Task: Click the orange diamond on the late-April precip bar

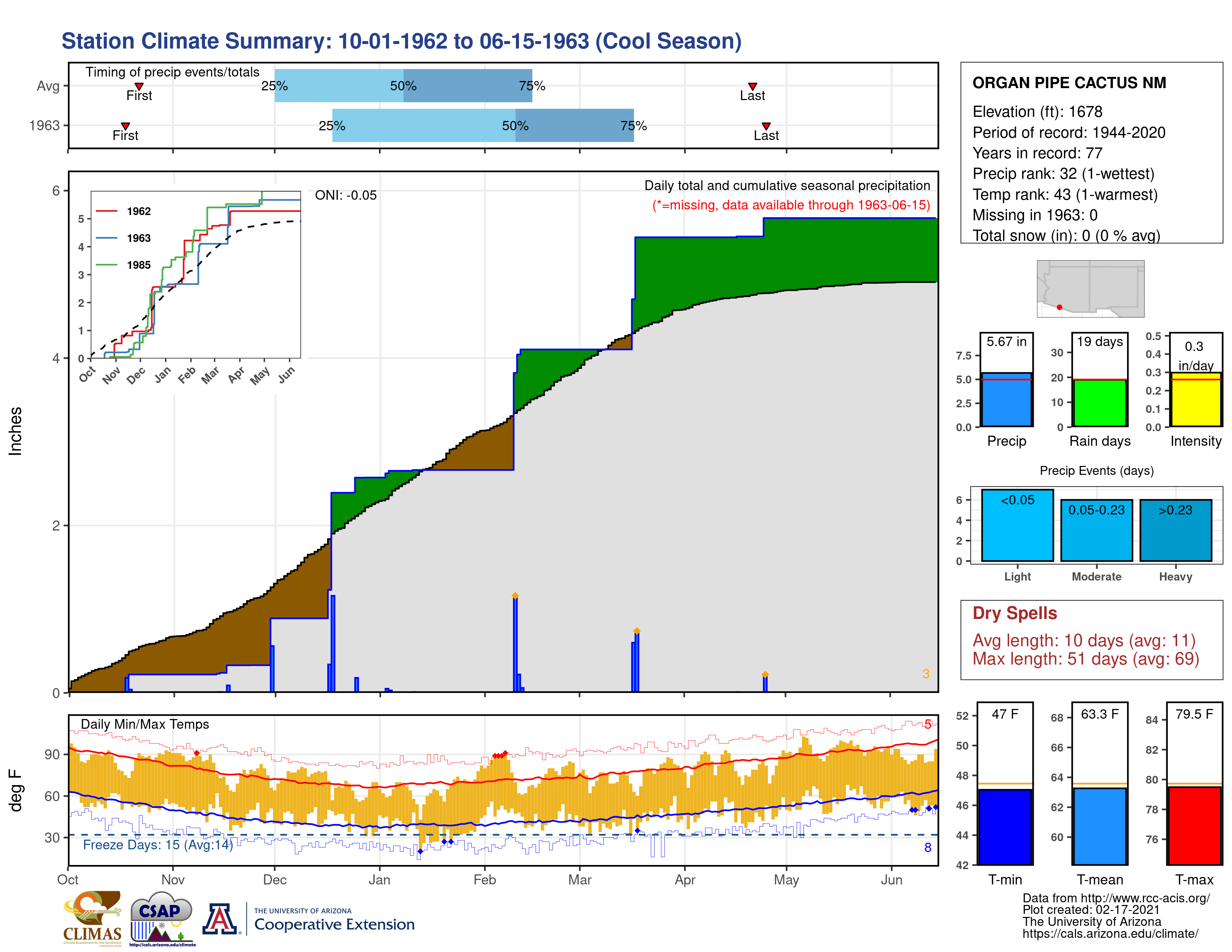Action: (x=765, y=675)
